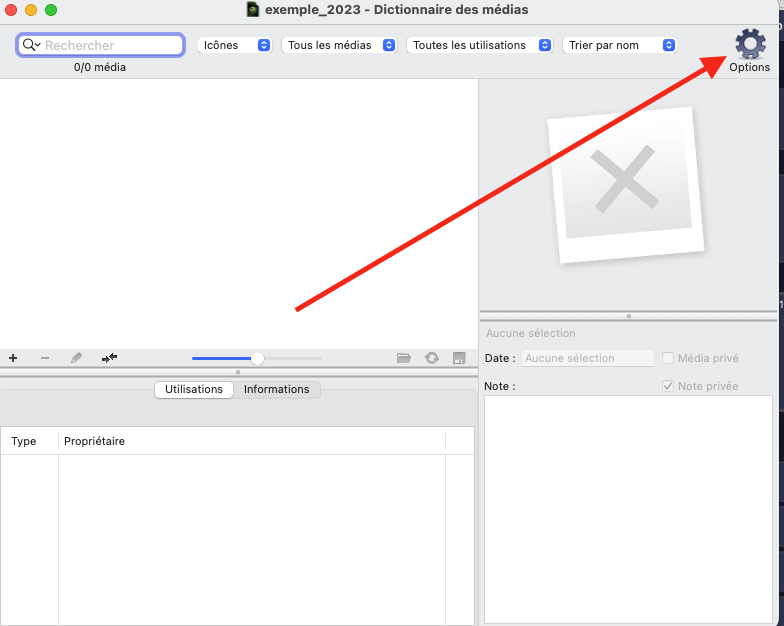The width and height of the screenshot is (784, 626).
Task: Click the floppy disk save icon
Action: click(459, 358)
